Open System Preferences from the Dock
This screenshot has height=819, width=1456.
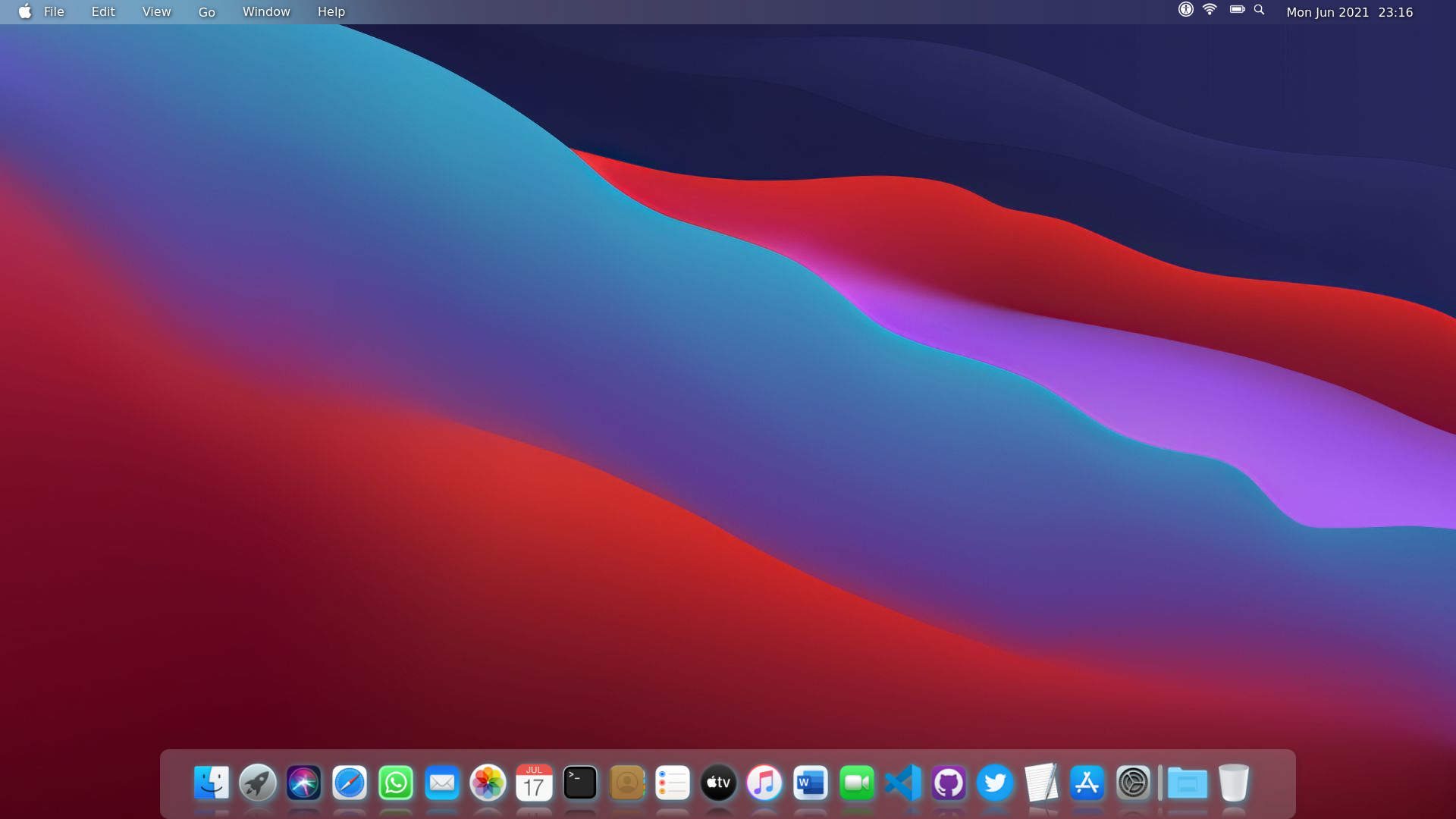(x=1133, y=783)
